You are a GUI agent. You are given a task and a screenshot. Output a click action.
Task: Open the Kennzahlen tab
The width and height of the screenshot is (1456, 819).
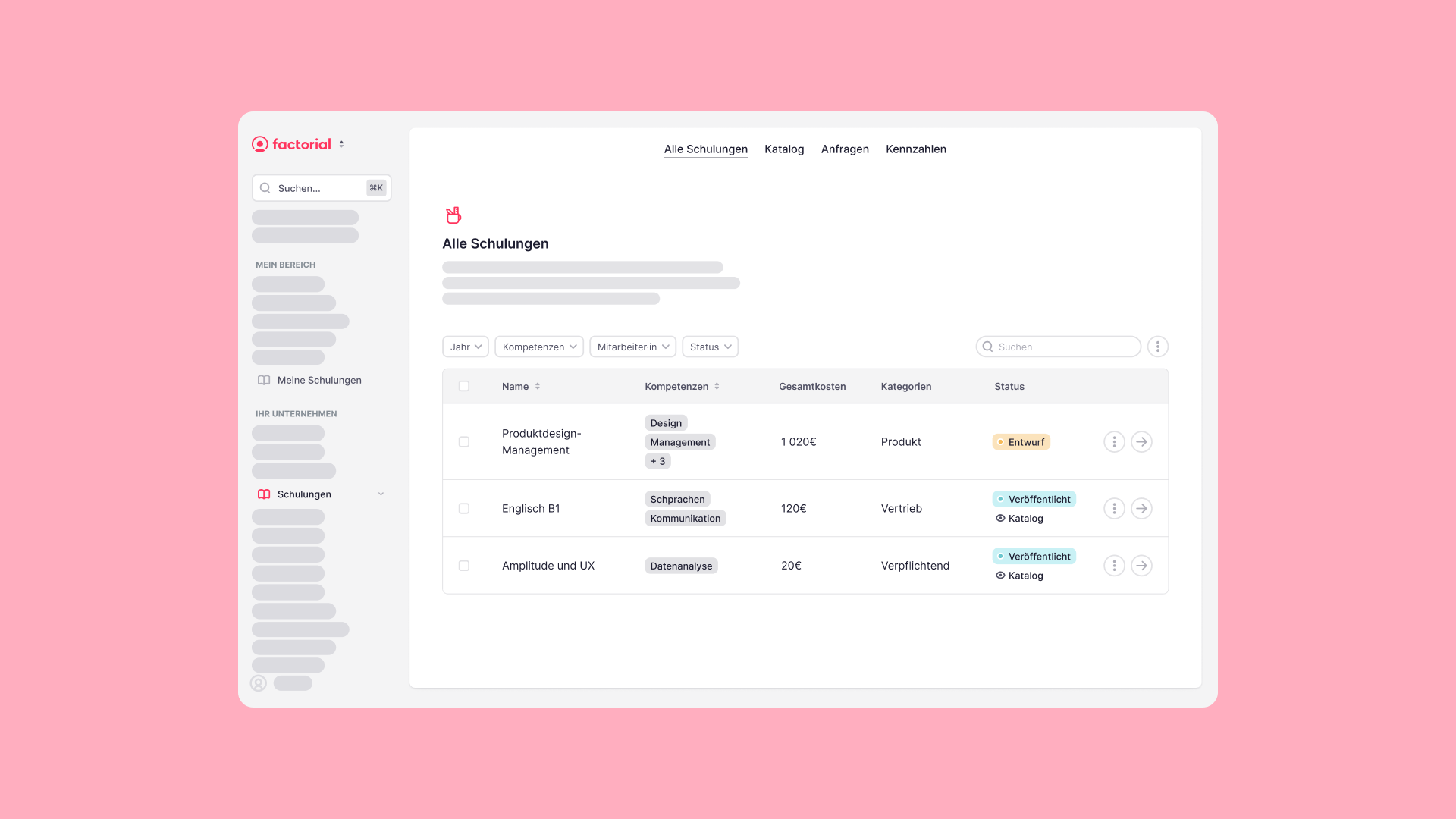pyautogui.click(x=915, y=149)
